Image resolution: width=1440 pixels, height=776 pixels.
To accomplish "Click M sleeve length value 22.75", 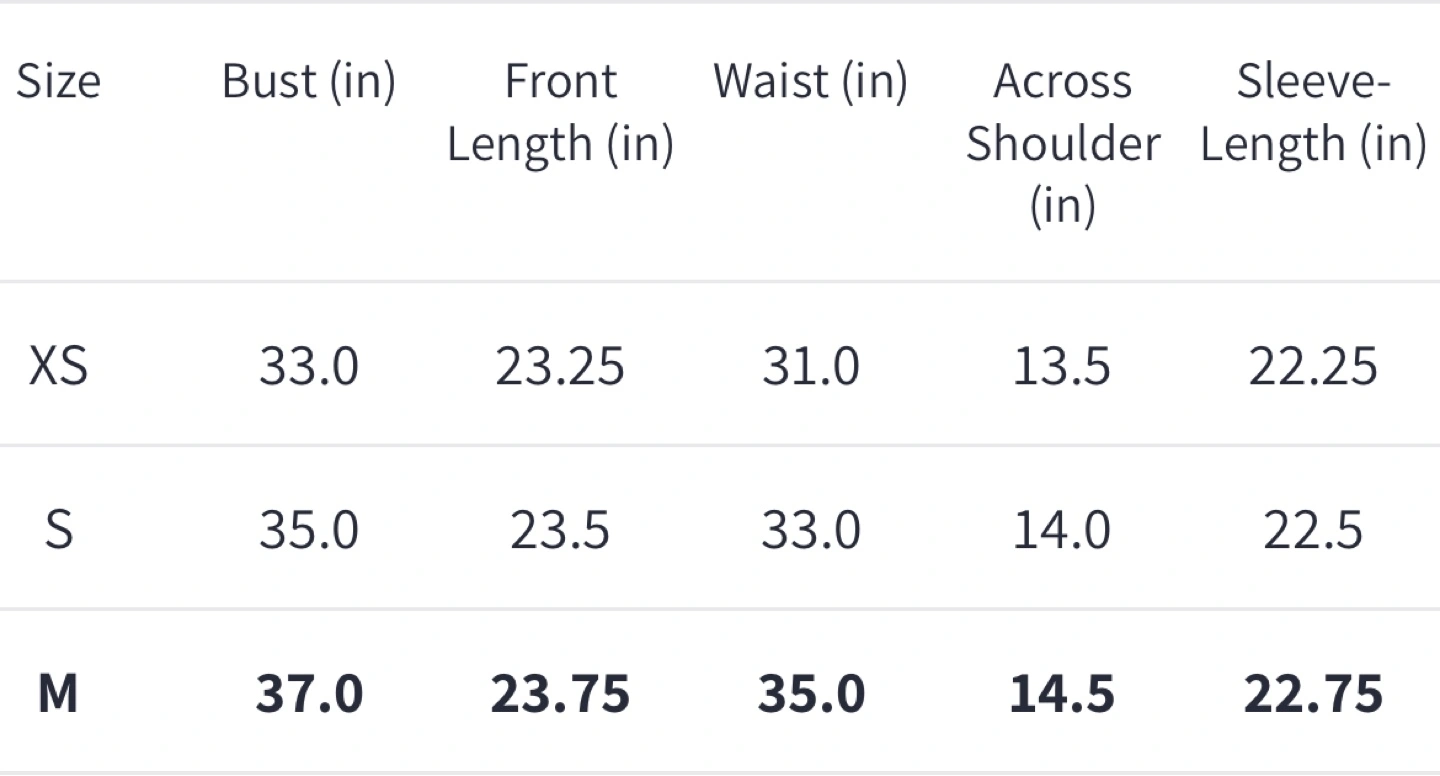I will pyautogui.click(x=1313, y=693).
